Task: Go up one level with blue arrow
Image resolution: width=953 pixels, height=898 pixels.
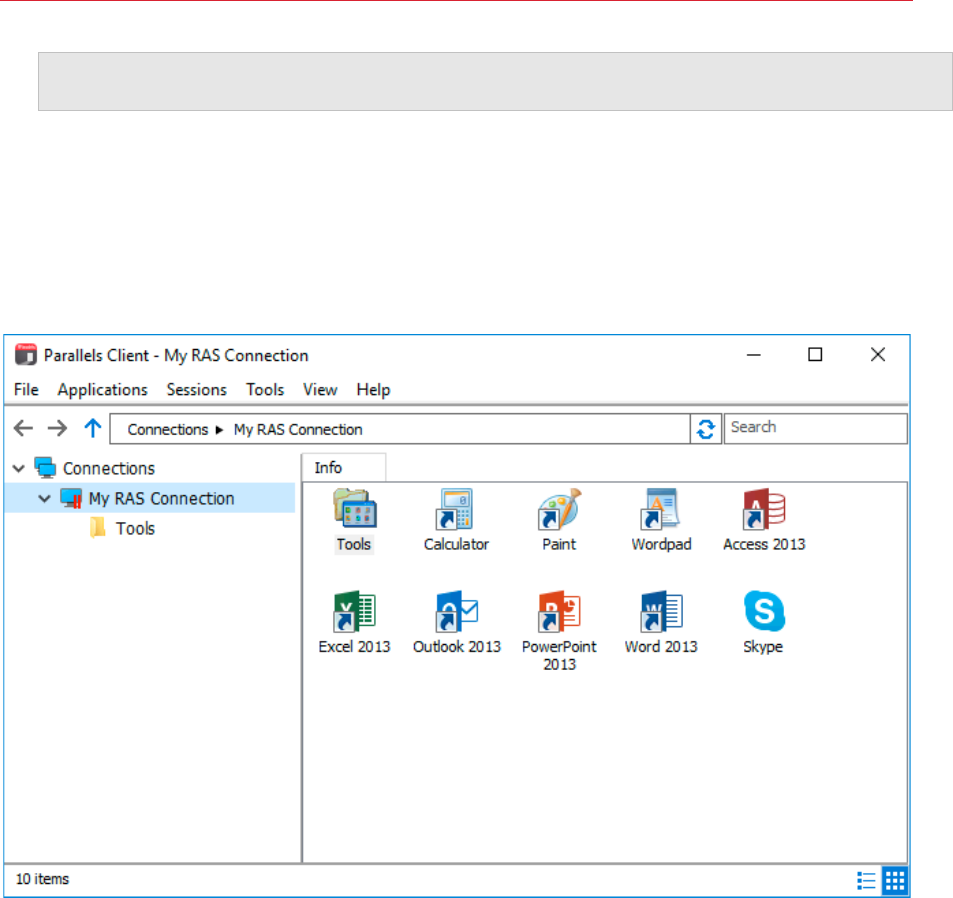Action: pos(92,428)
